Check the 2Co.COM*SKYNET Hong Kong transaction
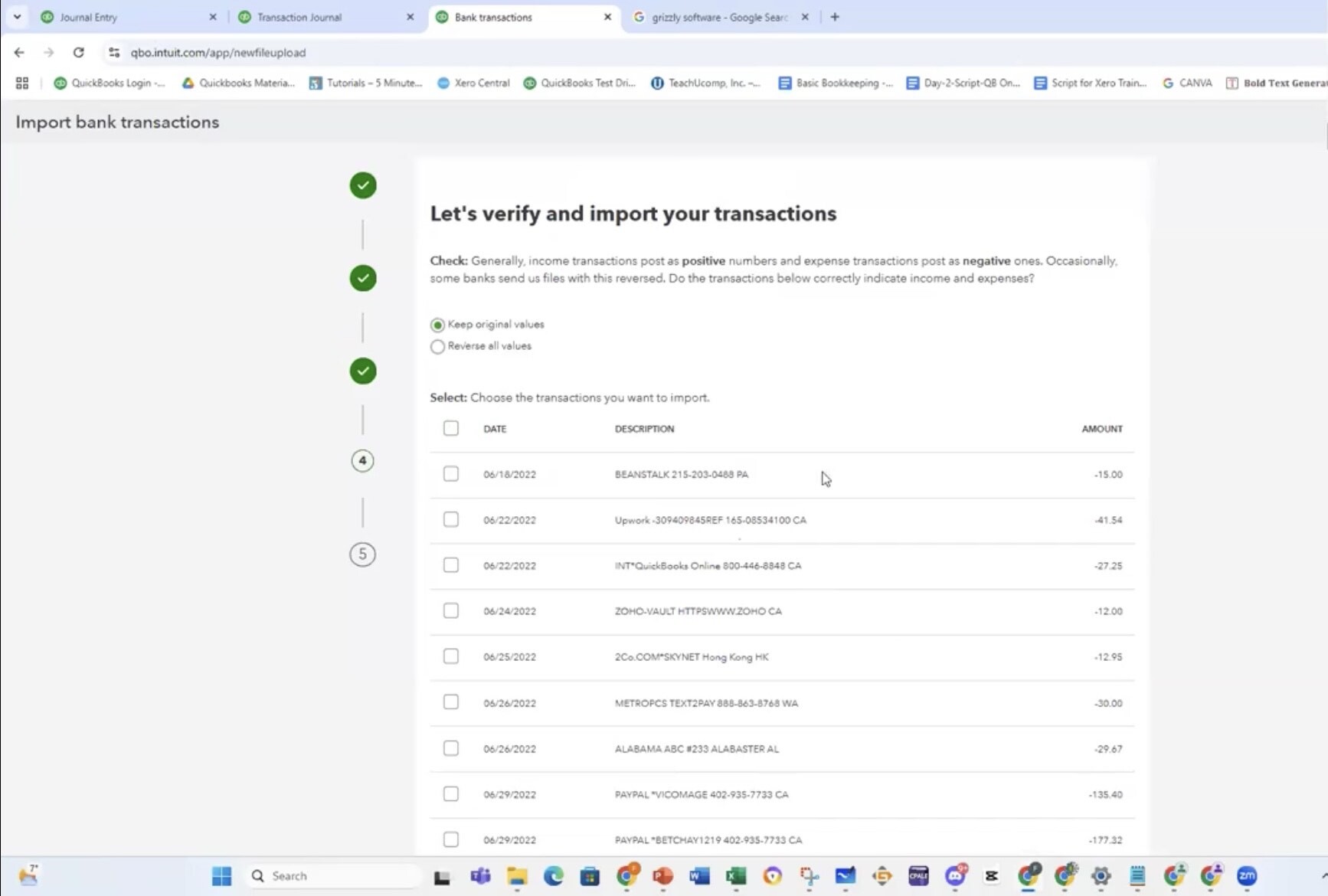The height and width of the screenshot is (896, 1328). coord(451,656)
